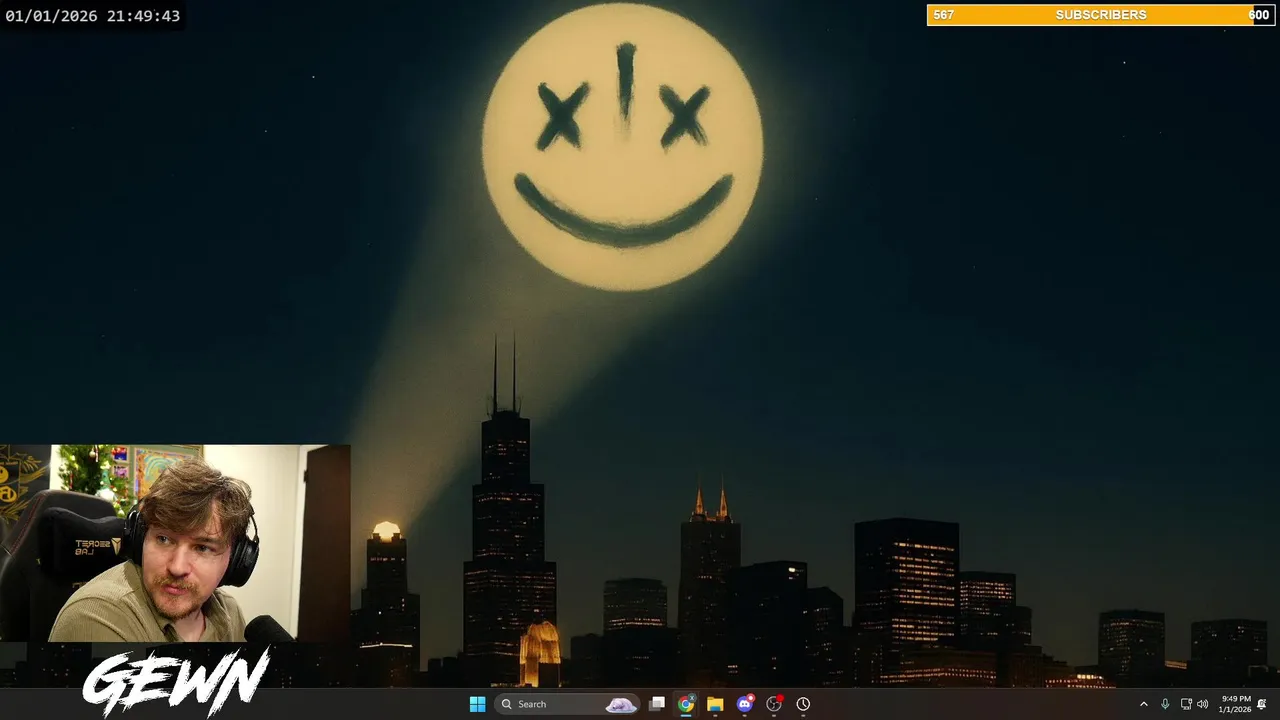Open File Explorer from the taskbar
Viewport: 1280px width, 720px height.
715,704
